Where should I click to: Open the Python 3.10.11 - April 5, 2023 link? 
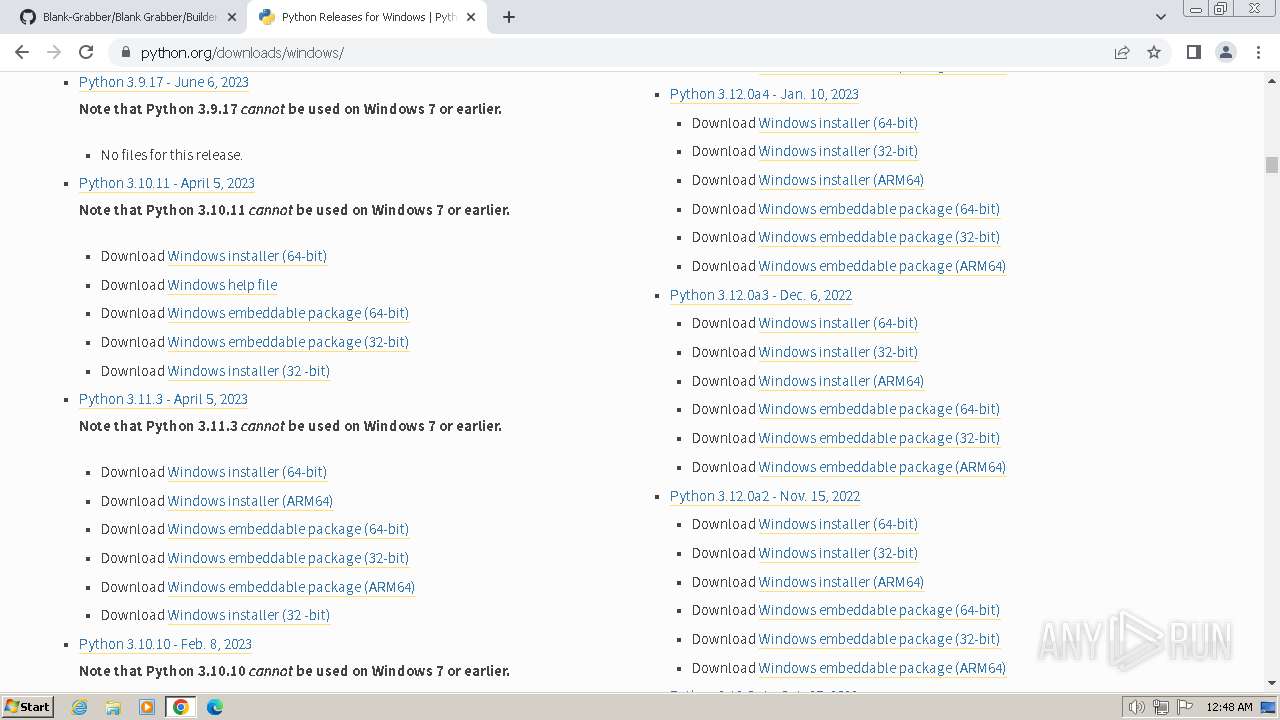coord(167,183)
